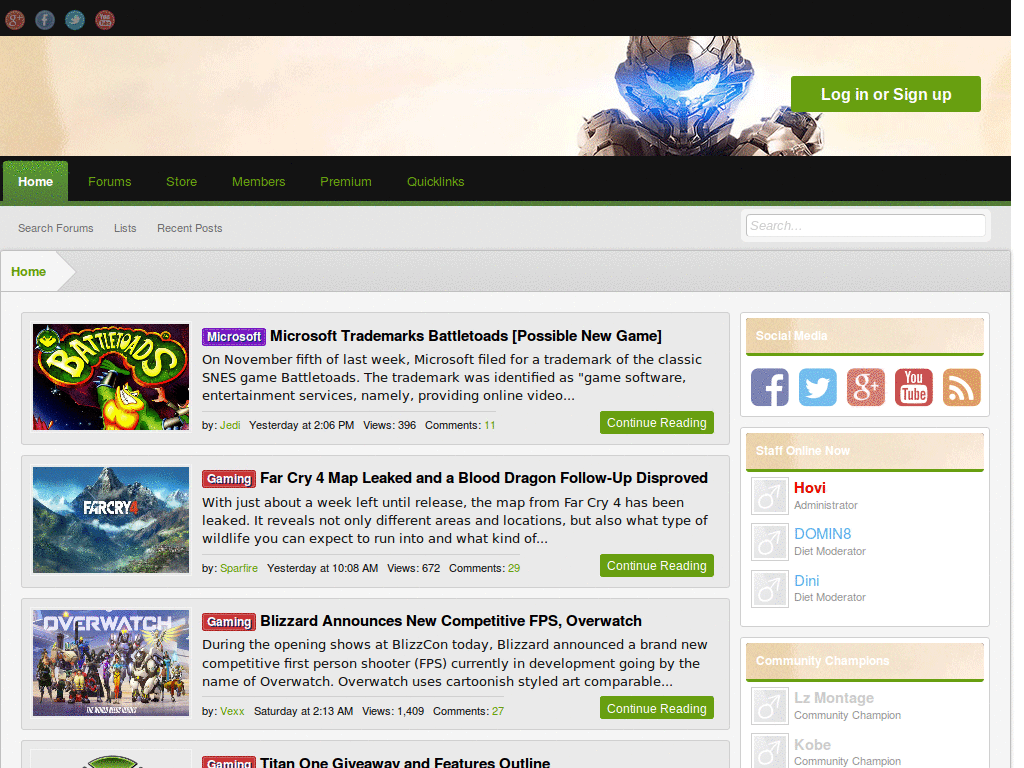
Task: Open Dini's staff profile name
Action: (x=807, y=581)
